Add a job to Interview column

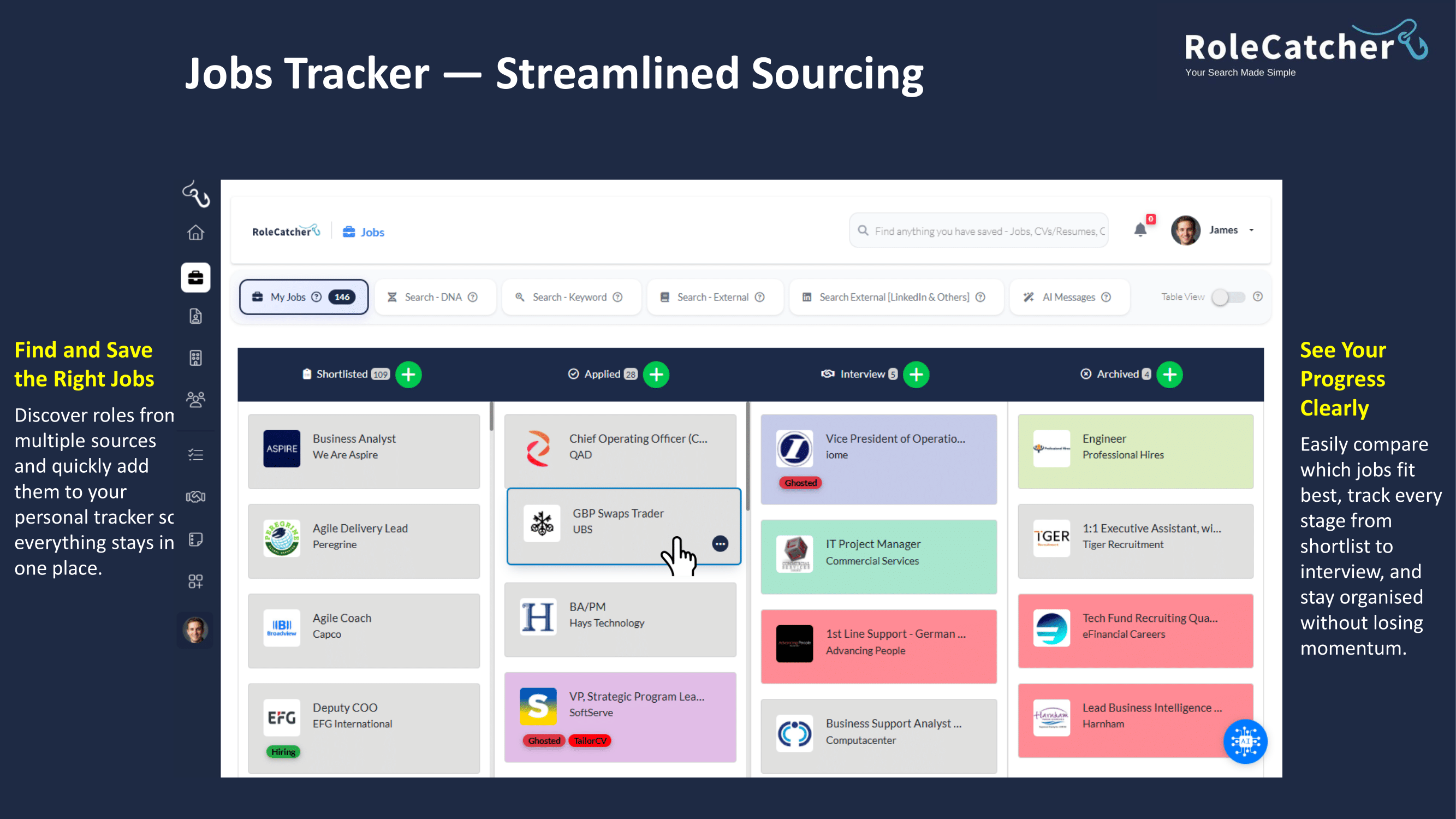coord(916,374)
